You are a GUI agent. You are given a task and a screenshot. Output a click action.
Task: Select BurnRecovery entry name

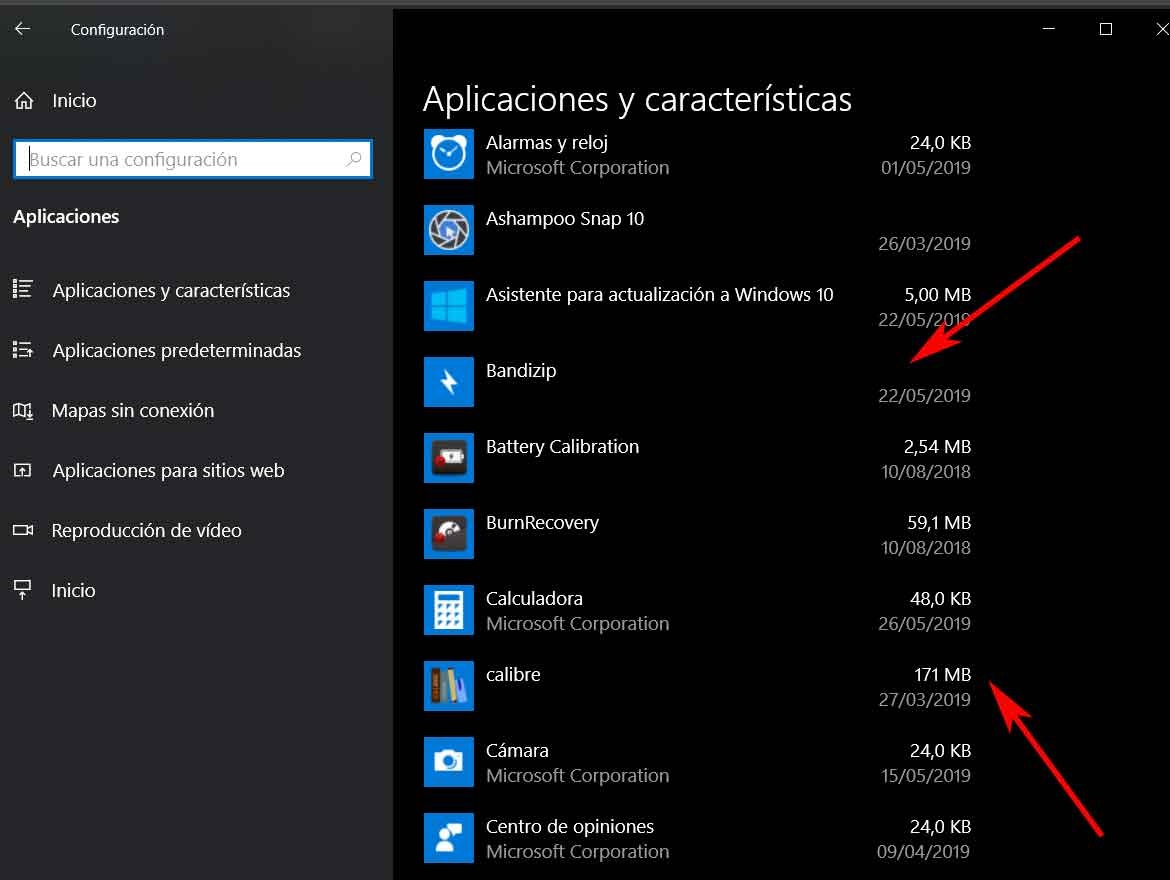(542, 522)
